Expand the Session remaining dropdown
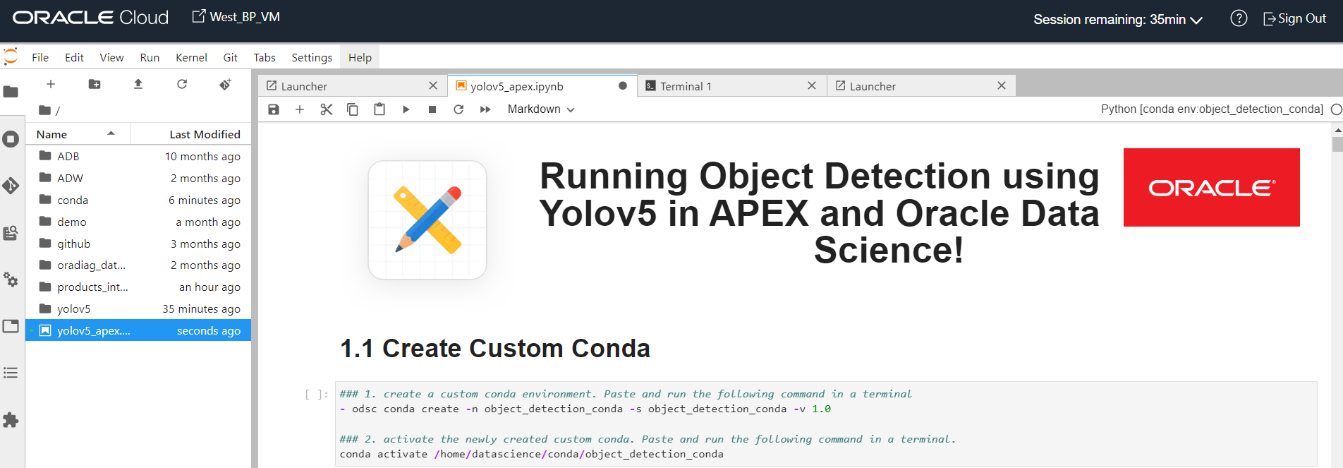The height and width of the screenshot is (468, 1343). (1117, 19)
